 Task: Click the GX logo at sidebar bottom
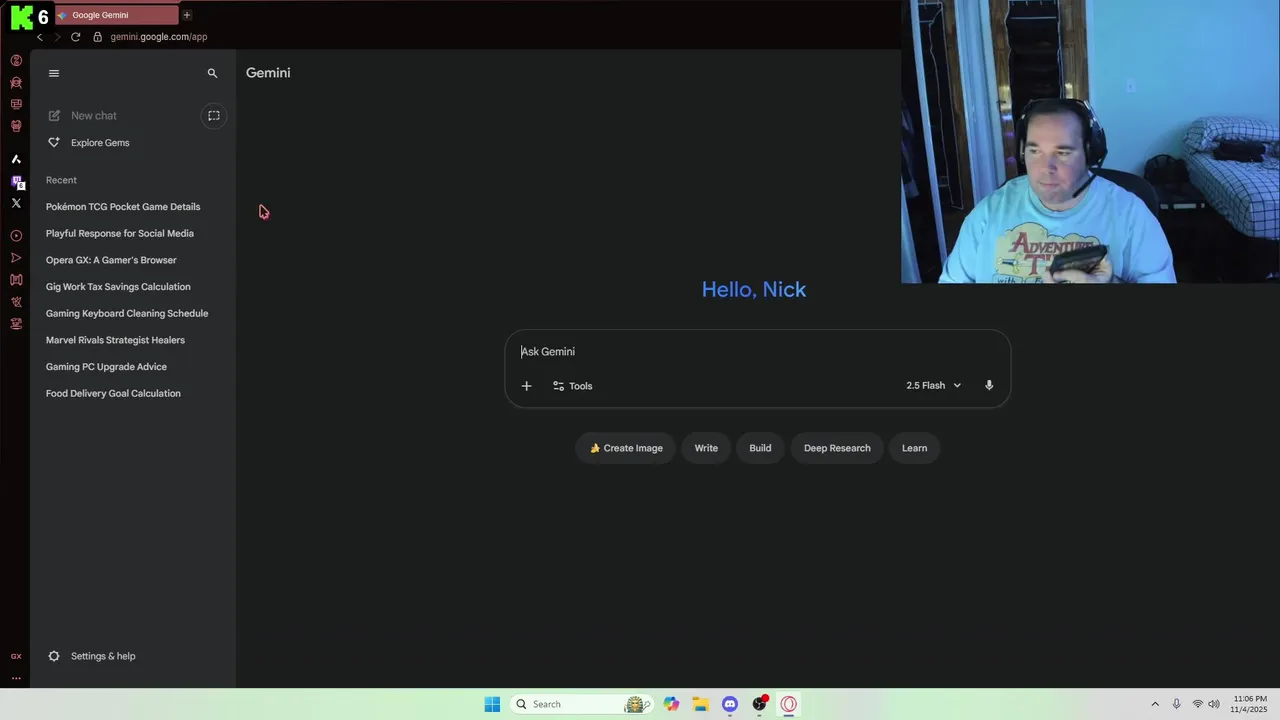click(16, 656)
